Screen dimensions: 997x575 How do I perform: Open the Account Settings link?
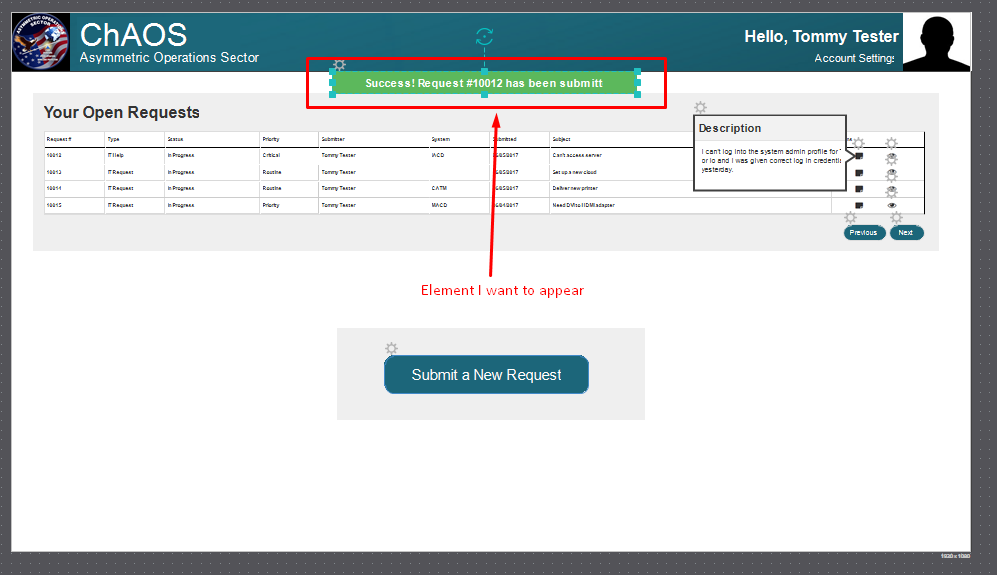pos(855,58)
